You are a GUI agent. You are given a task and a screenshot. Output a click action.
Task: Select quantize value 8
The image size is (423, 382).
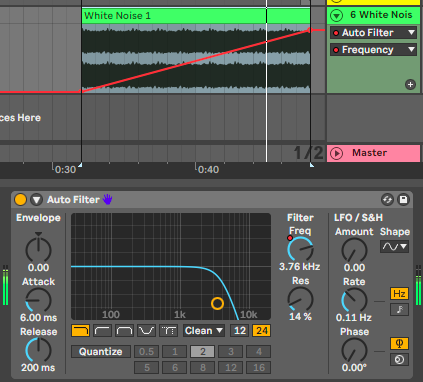coord(203,368)
